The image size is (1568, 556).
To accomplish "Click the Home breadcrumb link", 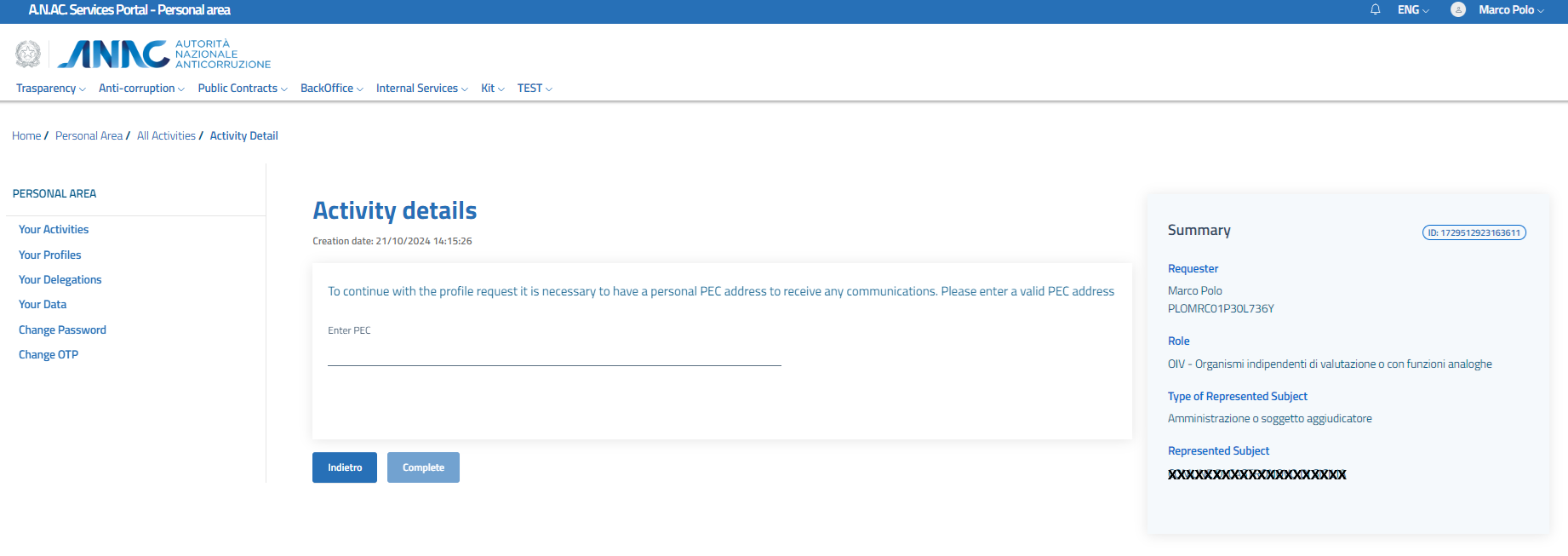I will pos(26,136).
